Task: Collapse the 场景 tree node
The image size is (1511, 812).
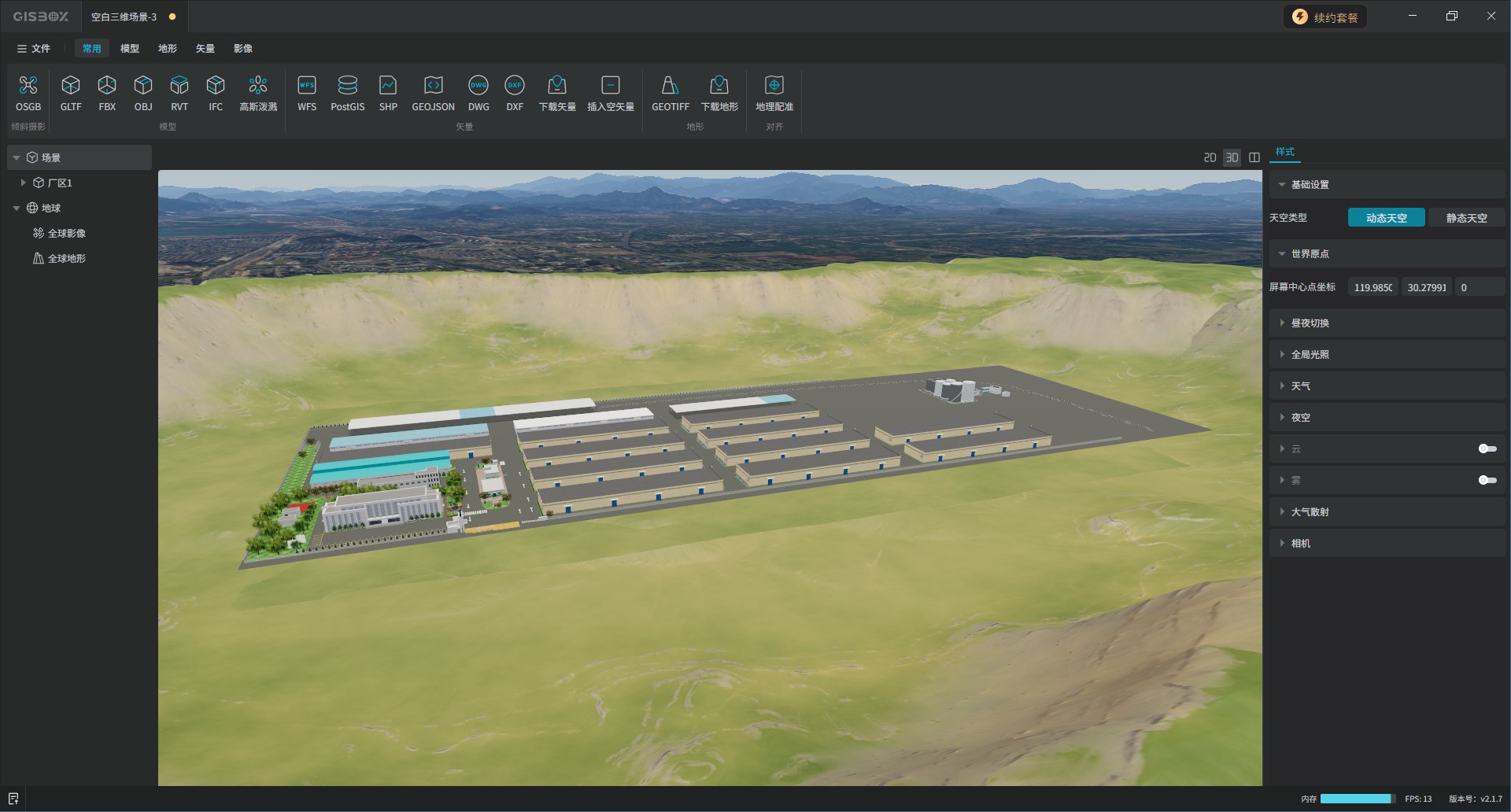Action: [17, 158]
